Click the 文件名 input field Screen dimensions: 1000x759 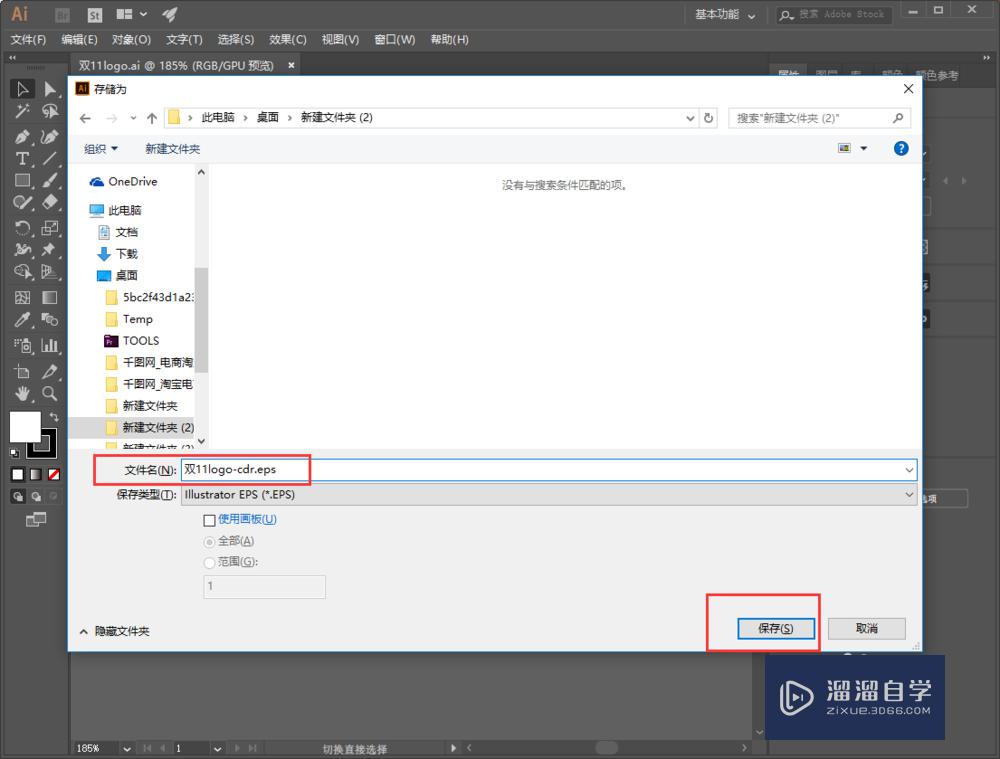548,470
